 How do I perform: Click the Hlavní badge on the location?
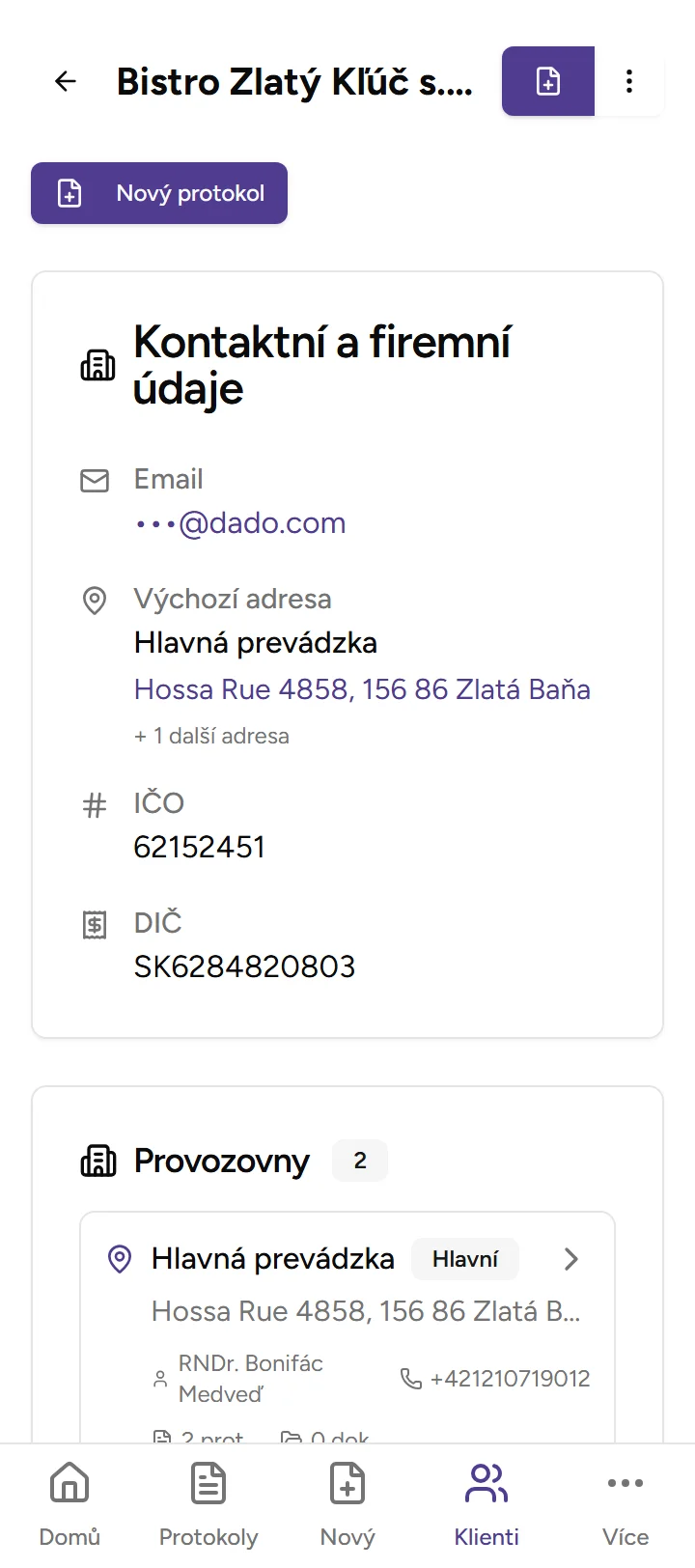pos(465,1259)
